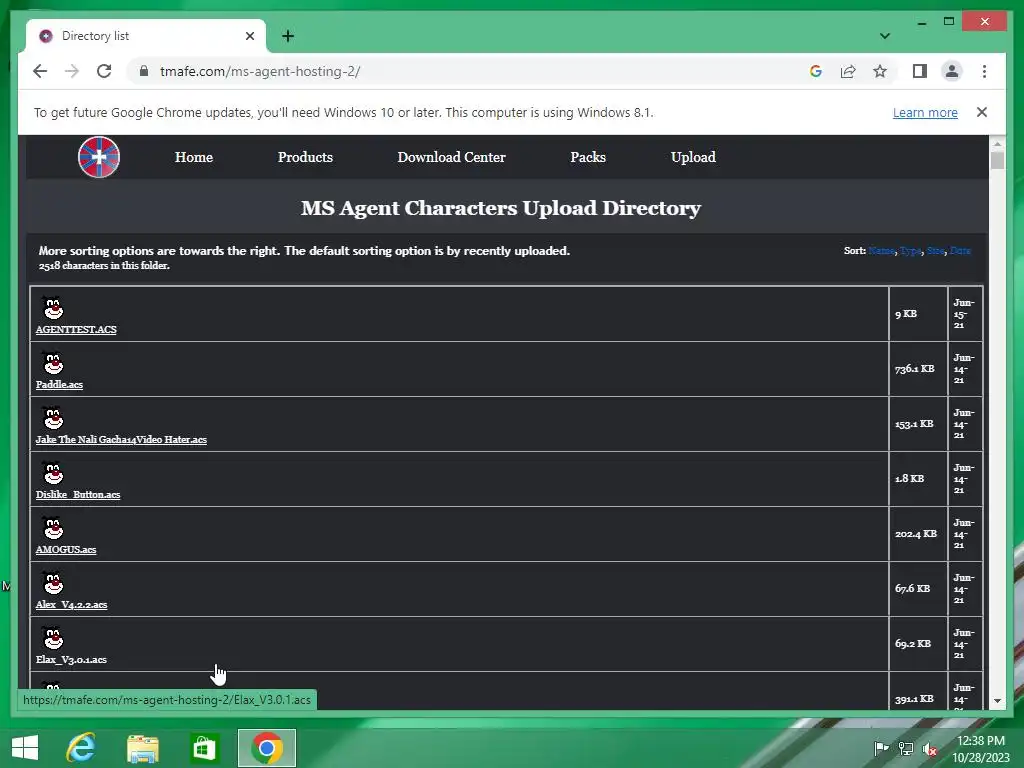Dismiss the Chrome update notice
Viewport: 1024px width, 768px height.
[x=982, y=112]
